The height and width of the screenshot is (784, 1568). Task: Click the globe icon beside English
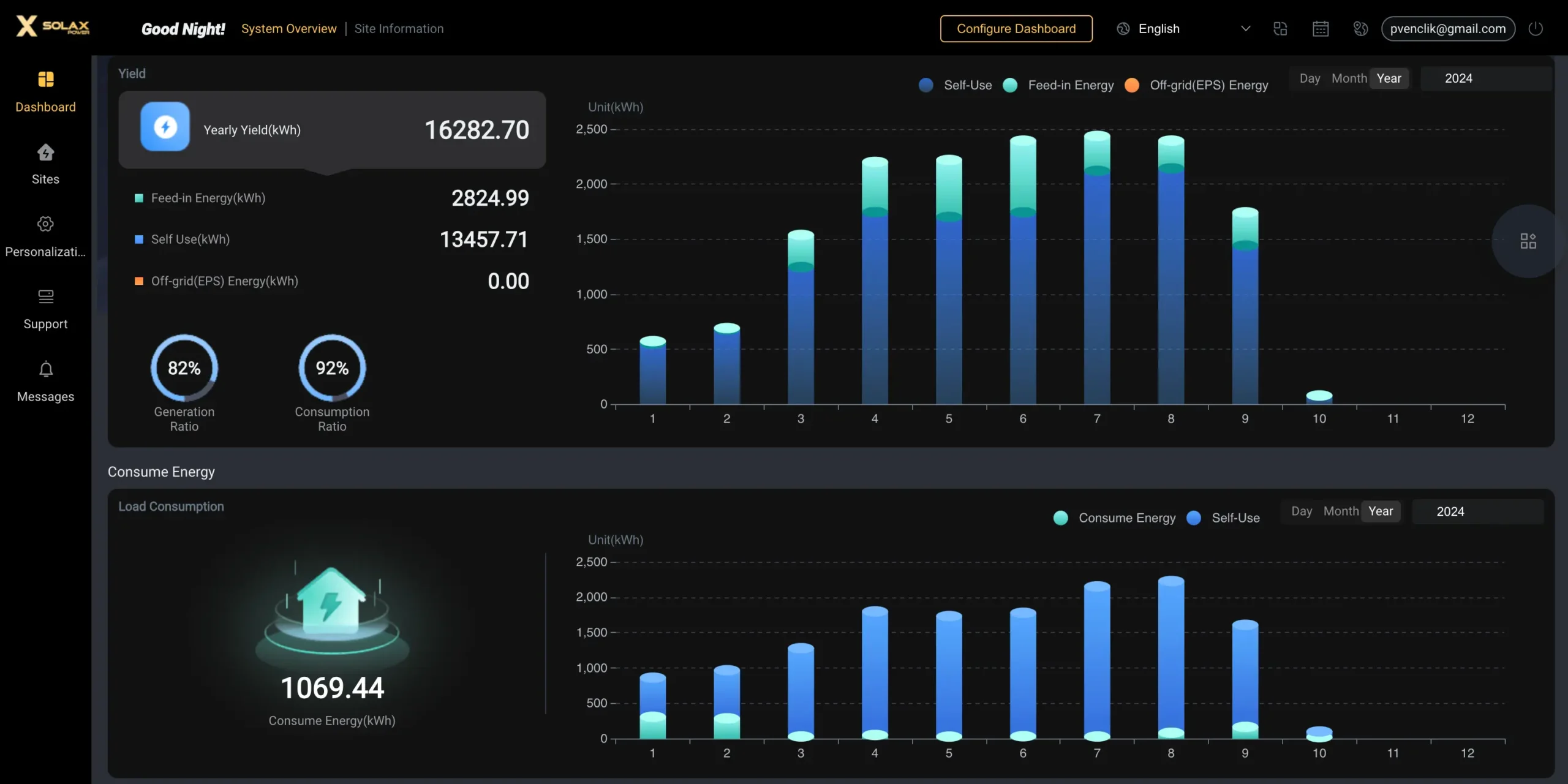tap(1123, 29)
